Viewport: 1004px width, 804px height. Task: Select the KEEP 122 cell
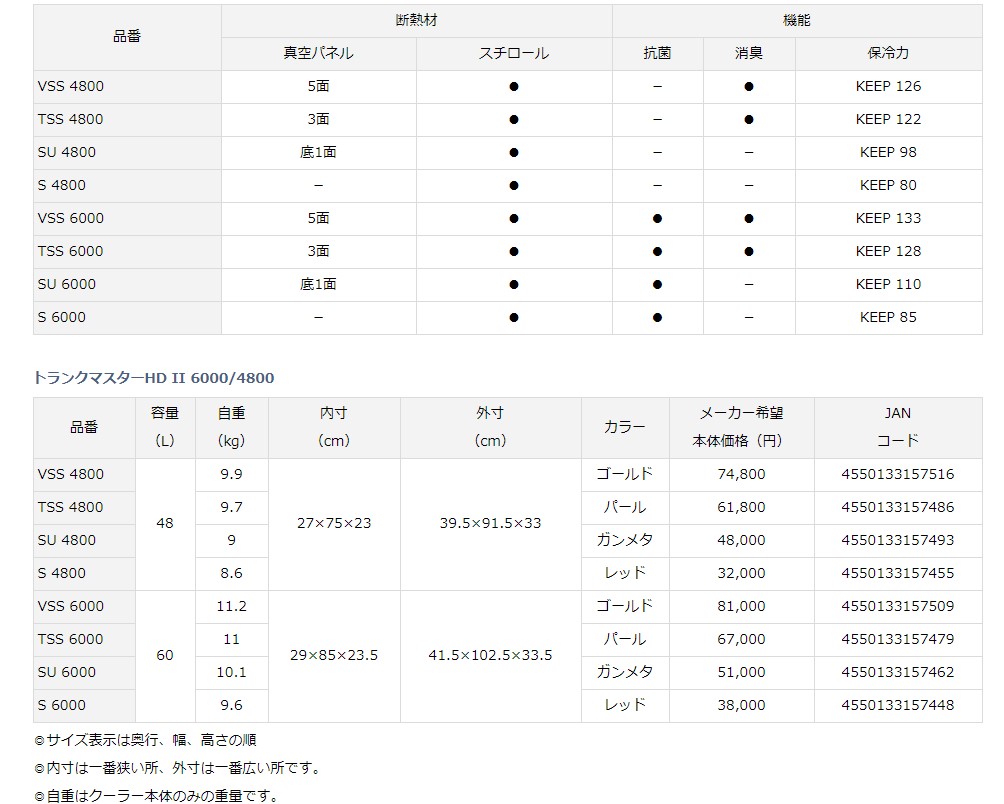click(889, 120)
